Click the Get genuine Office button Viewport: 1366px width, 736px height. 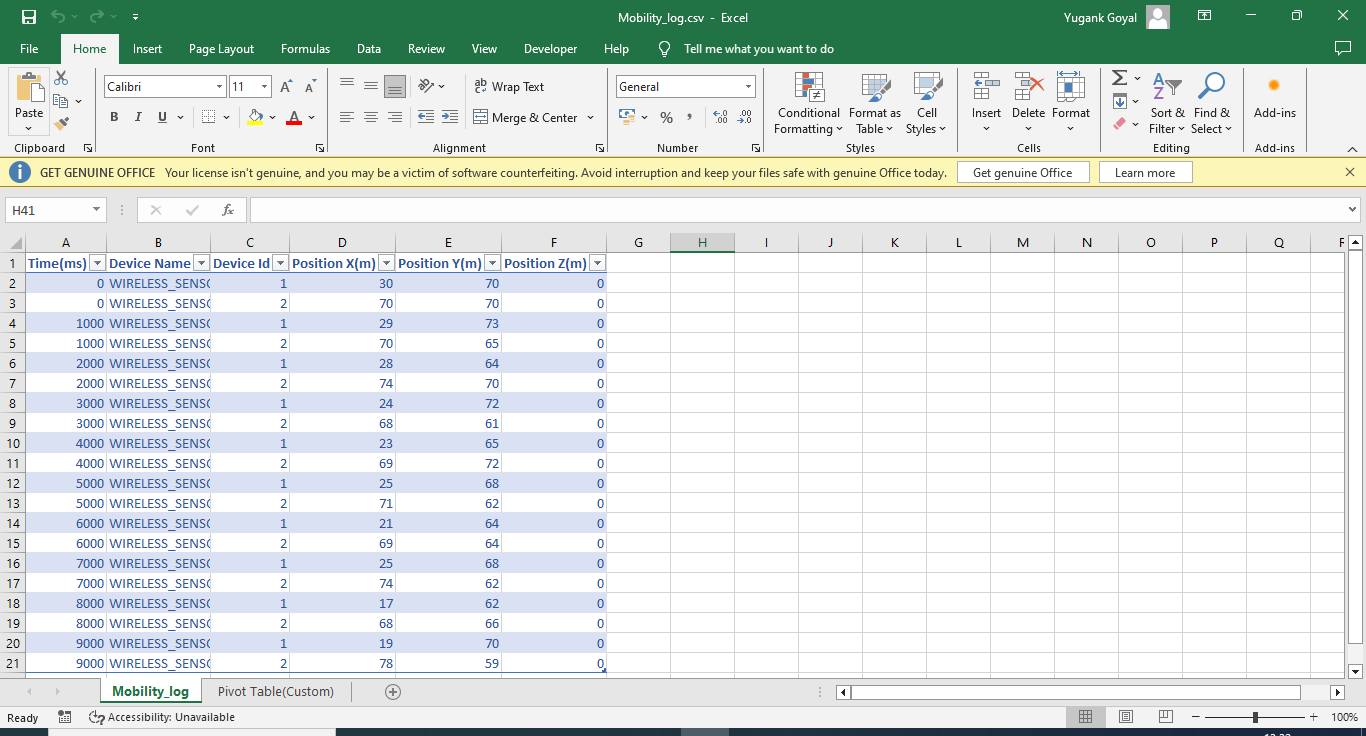(x=1022, y=173)
